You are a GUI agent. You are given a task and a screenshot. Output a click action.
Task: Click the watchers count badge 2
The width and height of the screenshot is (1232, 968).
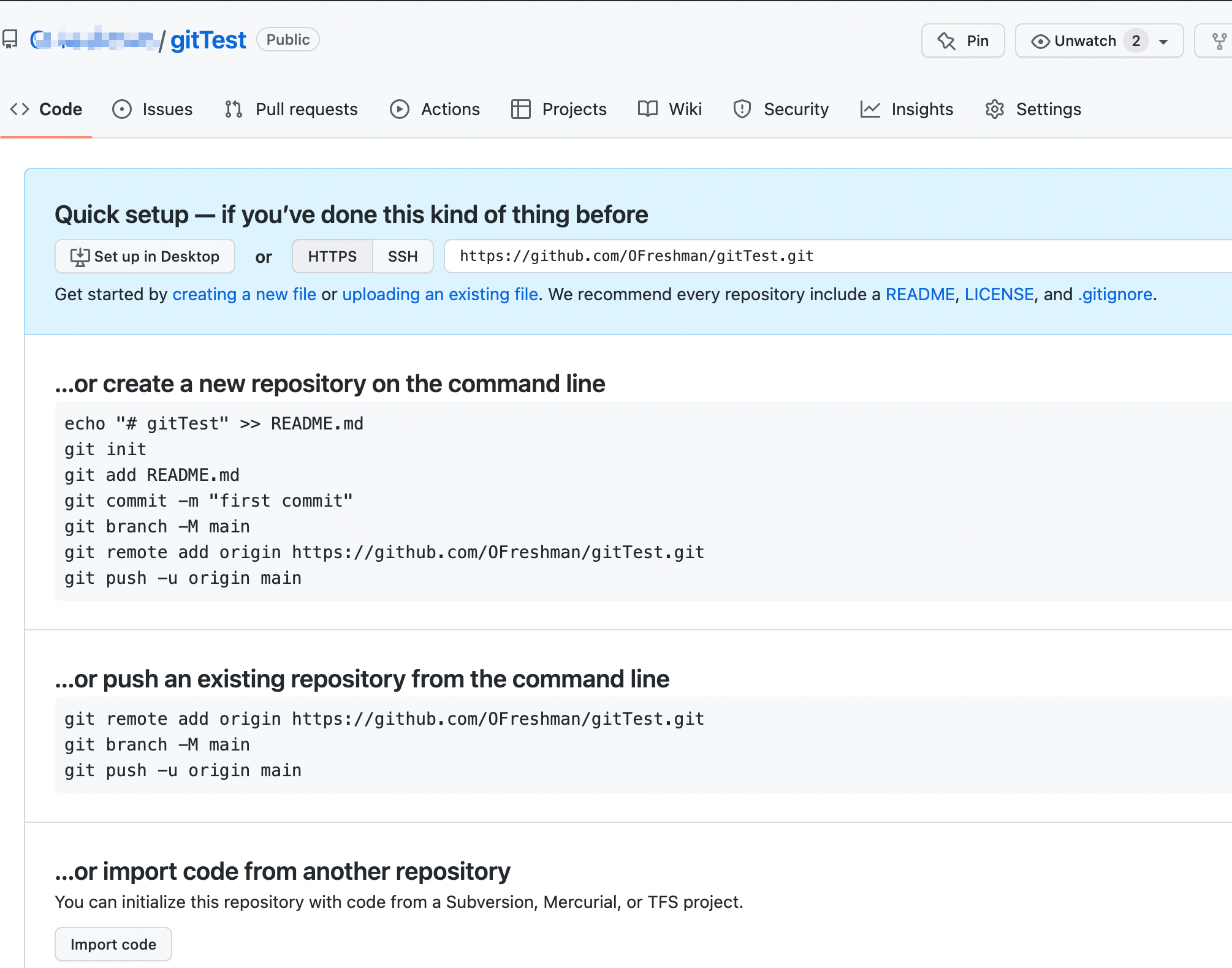(x=1136, y=41)
